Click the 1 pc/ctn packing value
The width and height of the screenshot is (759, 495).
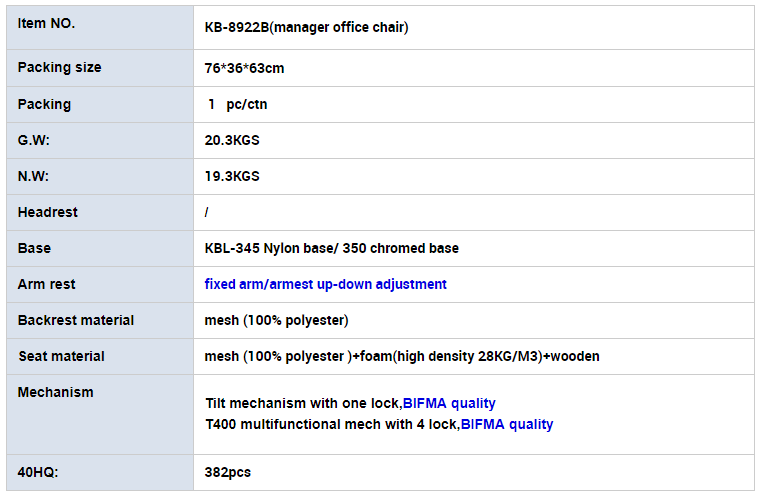tap(237, 104)
